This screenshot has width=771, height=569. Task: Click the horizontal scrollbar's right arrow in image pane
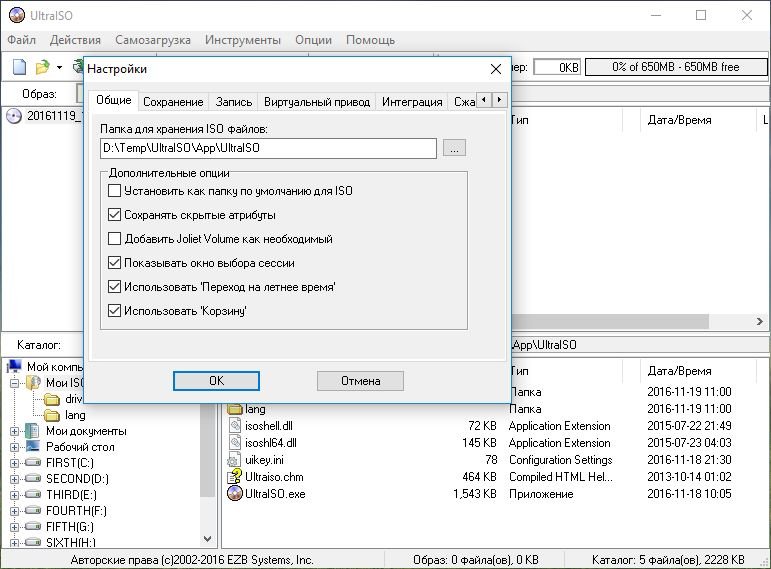[x=760, y=321]
